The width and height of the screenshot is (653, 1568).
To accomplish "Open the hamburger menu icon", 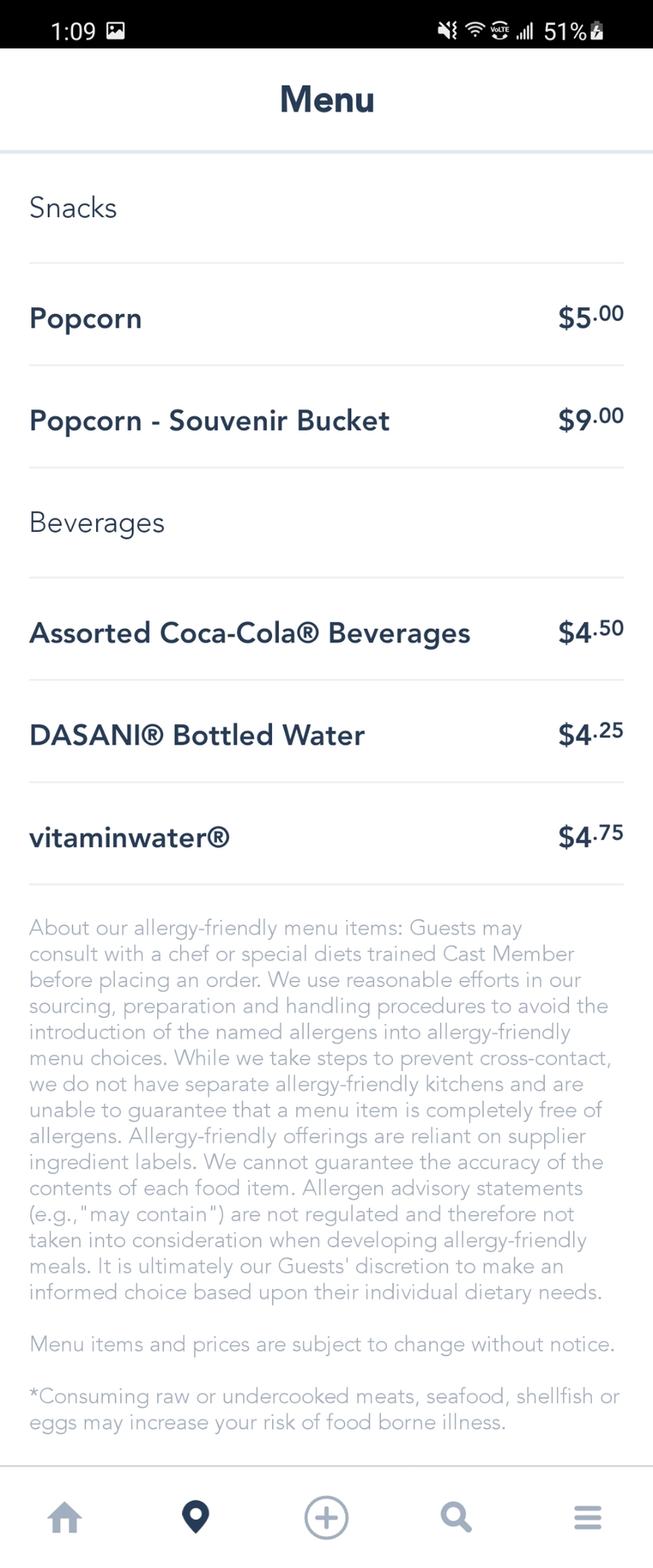I will tap(588, 1517).
